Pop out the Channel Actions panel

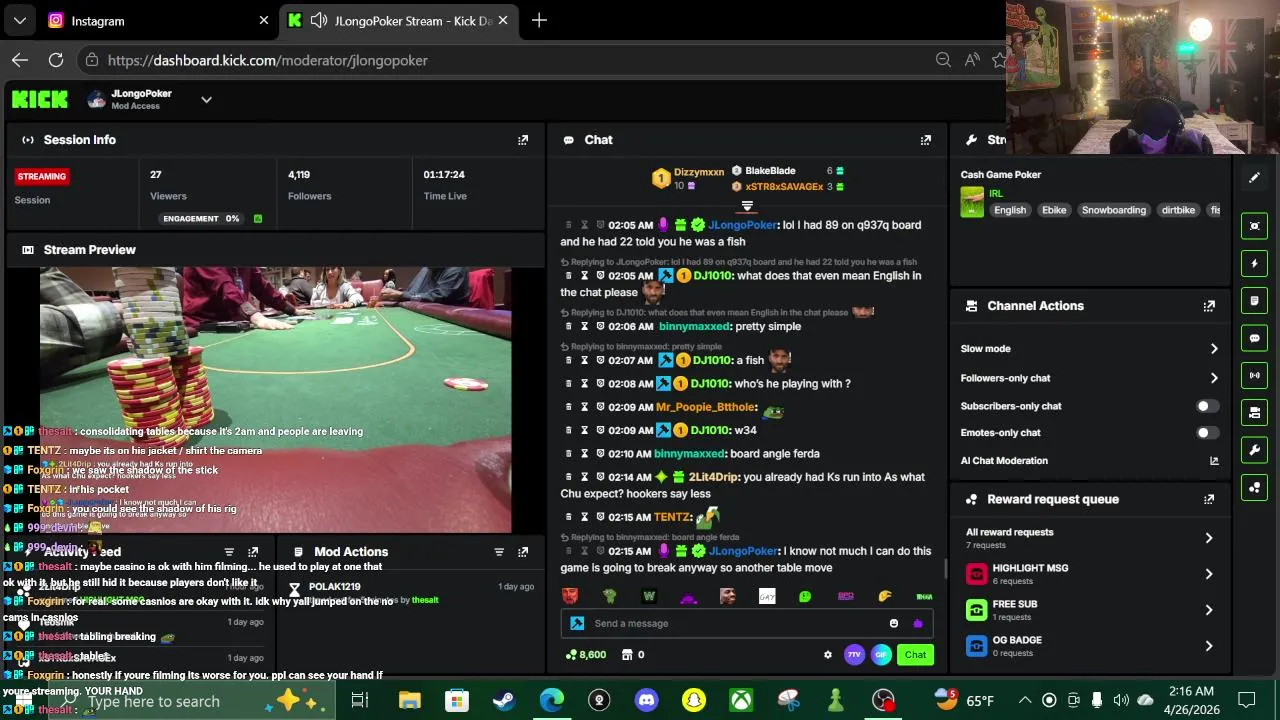click(x=1209, y=306)
